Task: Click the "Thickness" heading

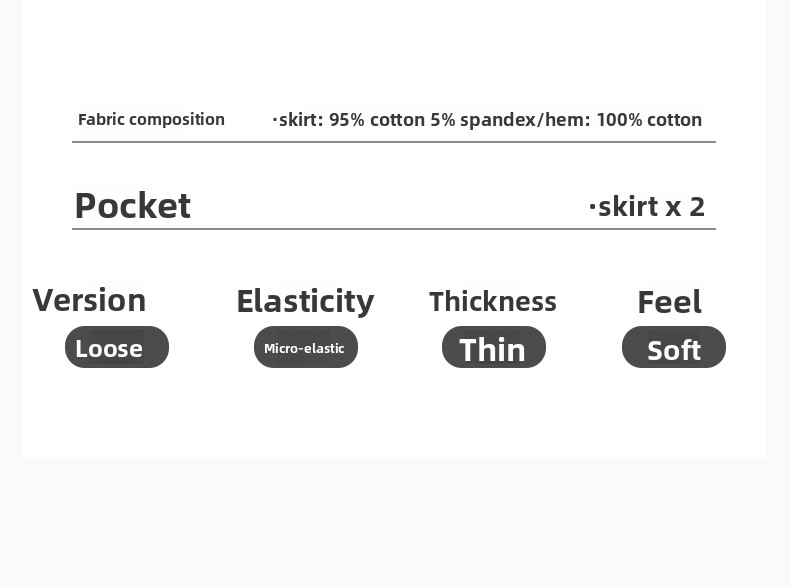Action: click(x=492, y=301)
